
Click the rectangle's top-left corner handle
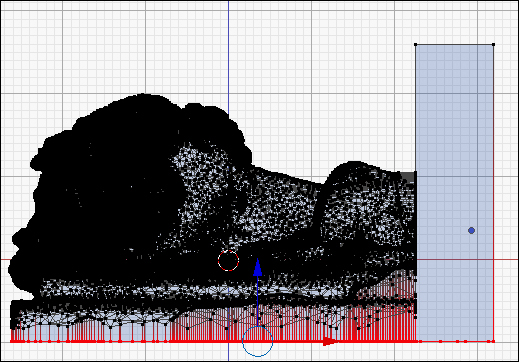pos(415,44)
